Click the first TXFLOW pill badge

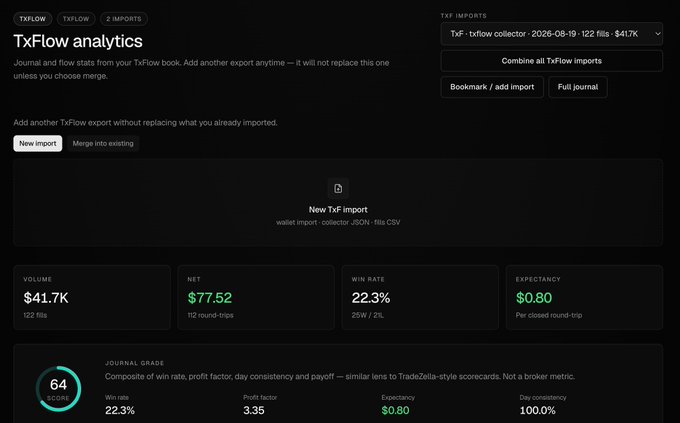pos(33,19)
